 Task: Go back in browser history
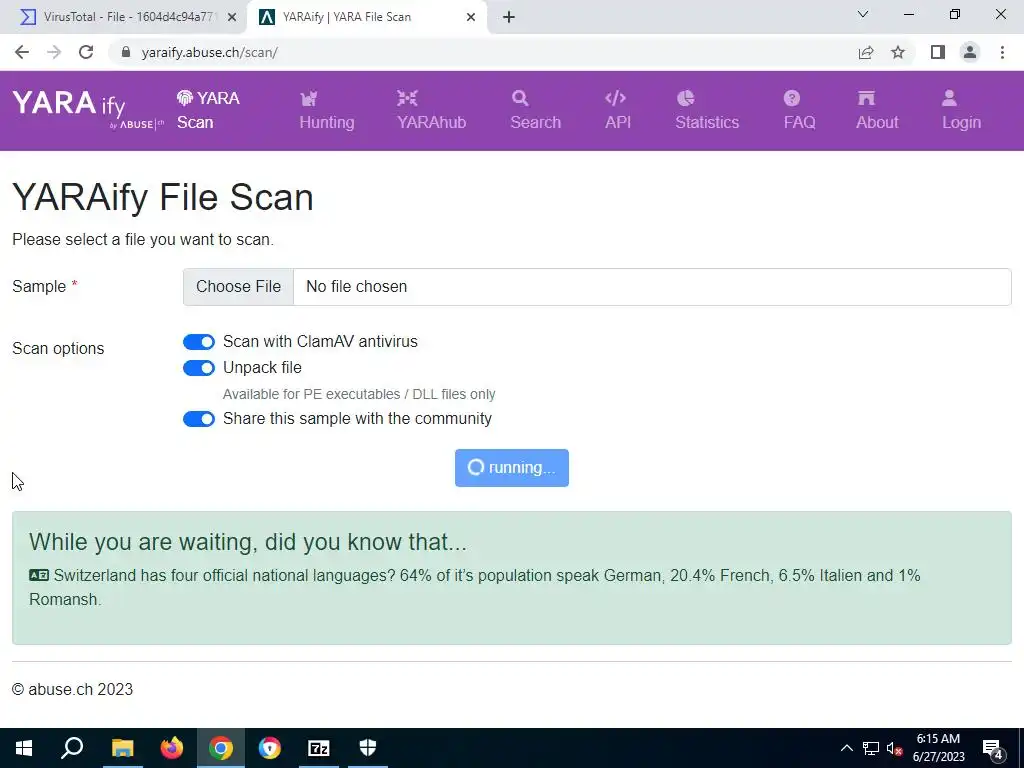pos(22,52)
